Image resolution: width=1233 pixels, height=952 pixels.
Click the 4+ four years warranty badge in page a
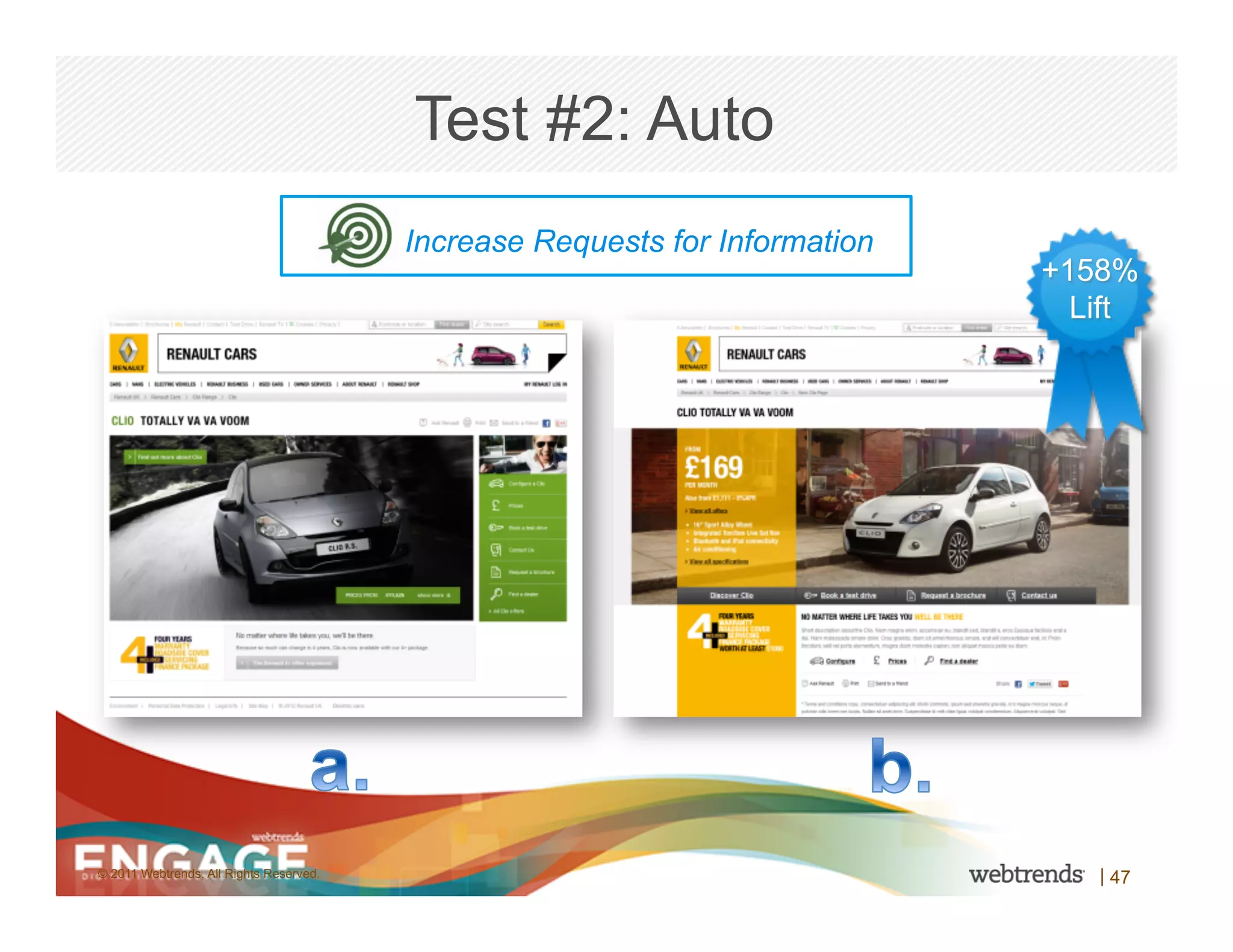pyautogui.click(x=165, y=654)
